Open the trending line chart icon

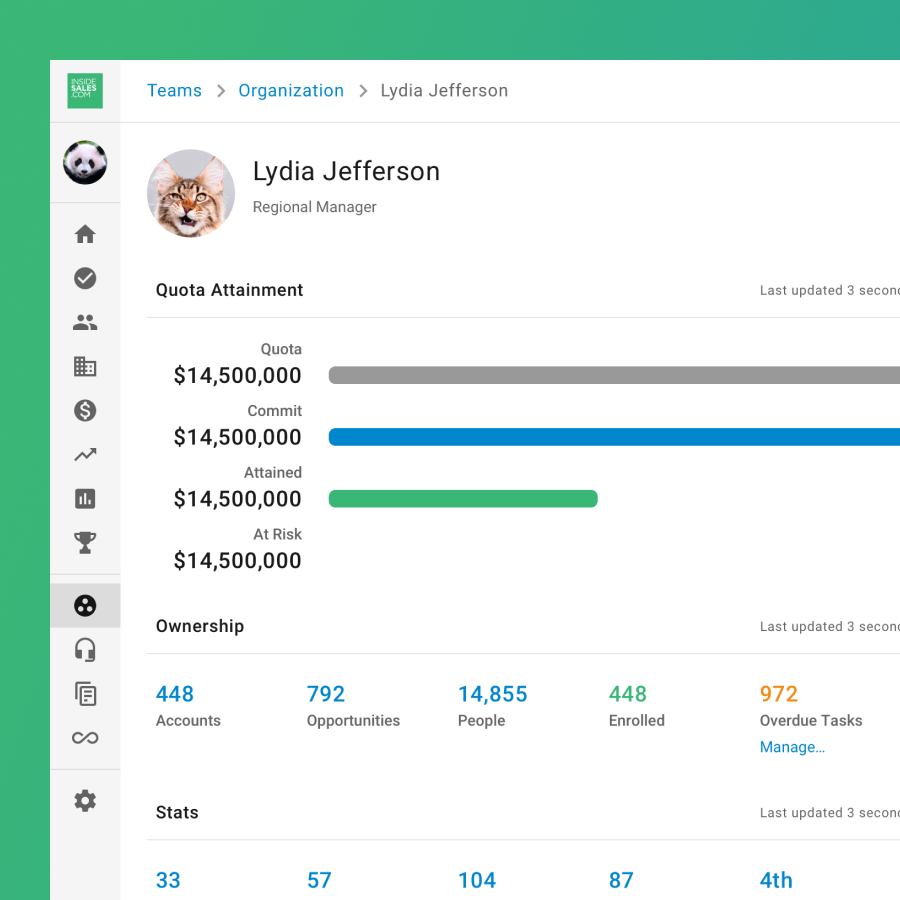tap(85, 455)
